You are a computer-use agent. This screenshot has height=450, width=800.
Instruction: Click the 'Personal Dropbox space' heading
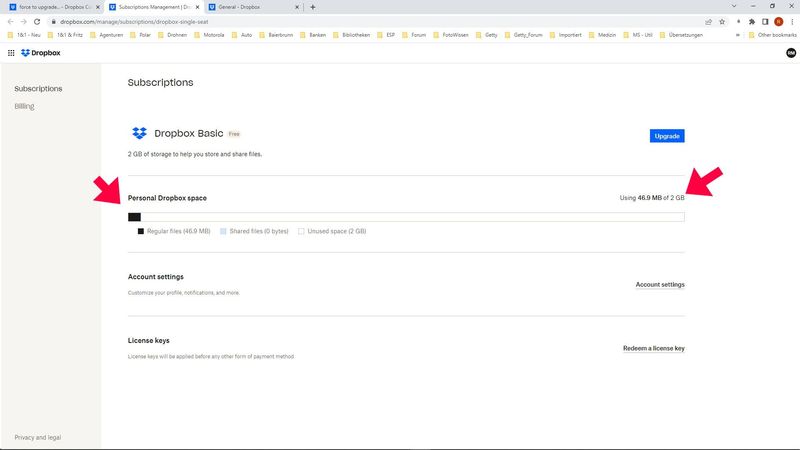[x=167, y=198]
